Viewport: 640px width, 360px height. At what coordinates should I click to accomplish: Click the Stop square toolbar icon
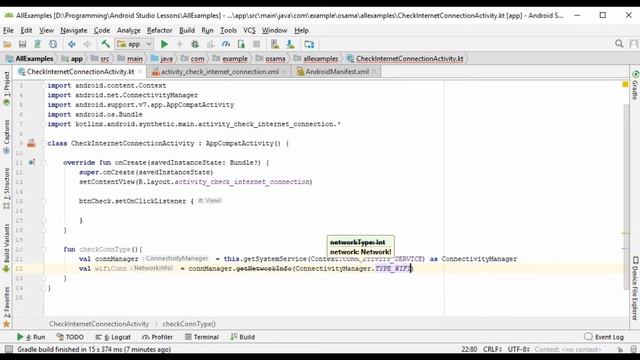click(x=256, y=44)
